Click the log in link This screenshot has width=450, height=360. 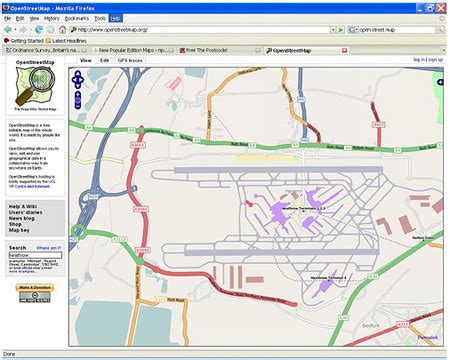click(419, 60)
